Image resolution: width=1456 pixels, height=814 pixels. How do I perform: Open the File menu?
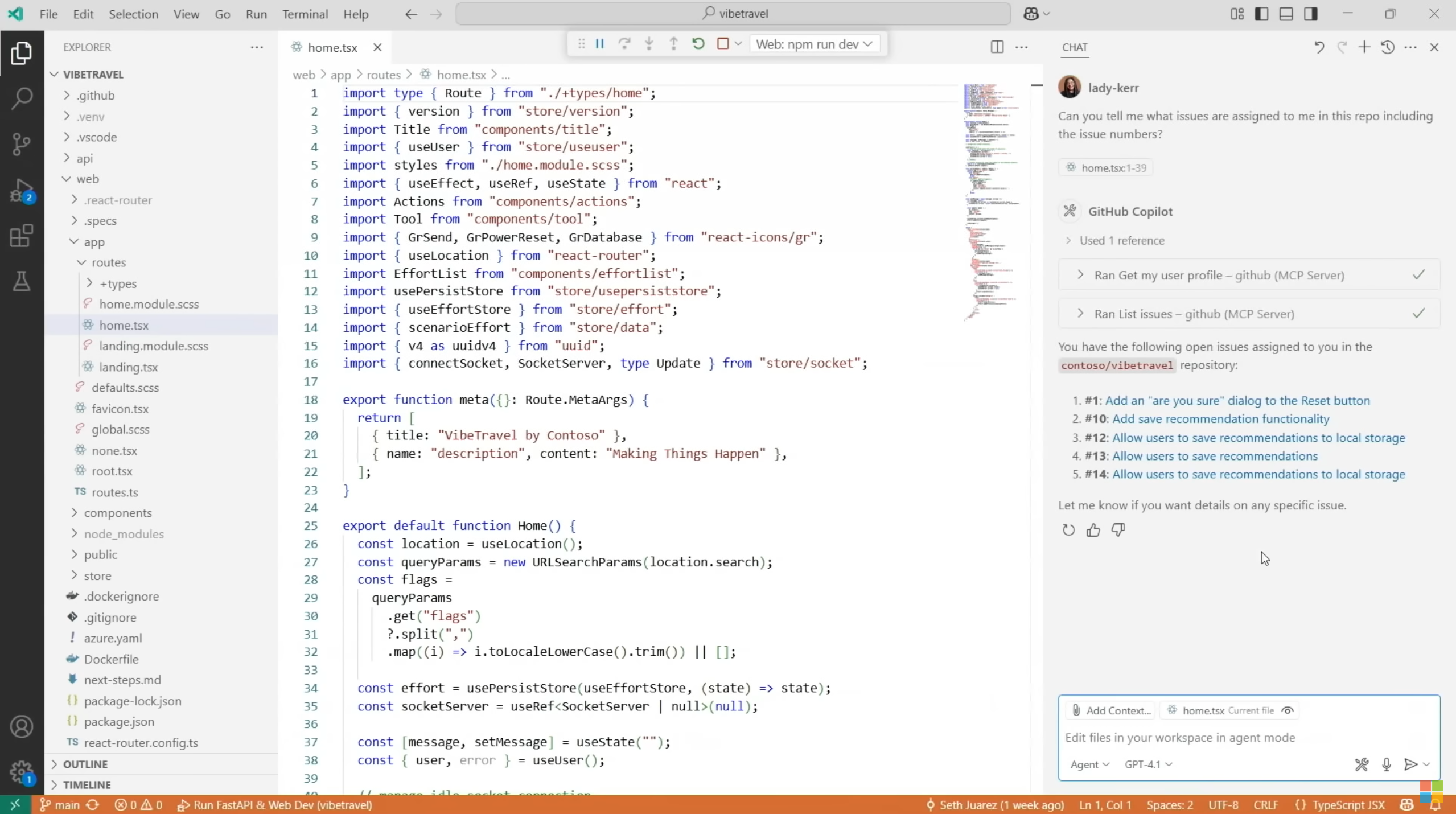[x=48, y=14]
